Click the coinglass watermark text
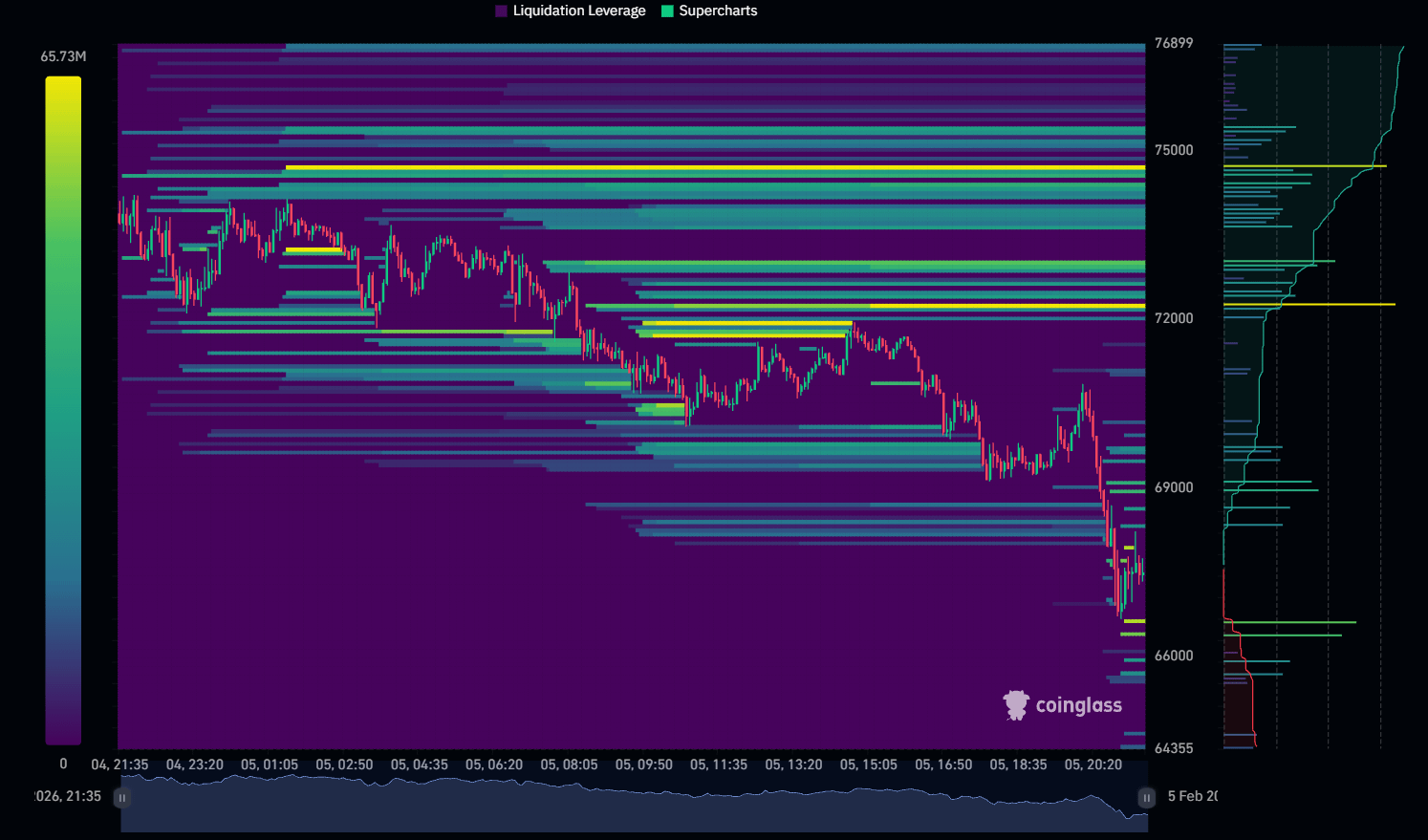Viewport: 1428px width, 840px height. (1079, 705)
